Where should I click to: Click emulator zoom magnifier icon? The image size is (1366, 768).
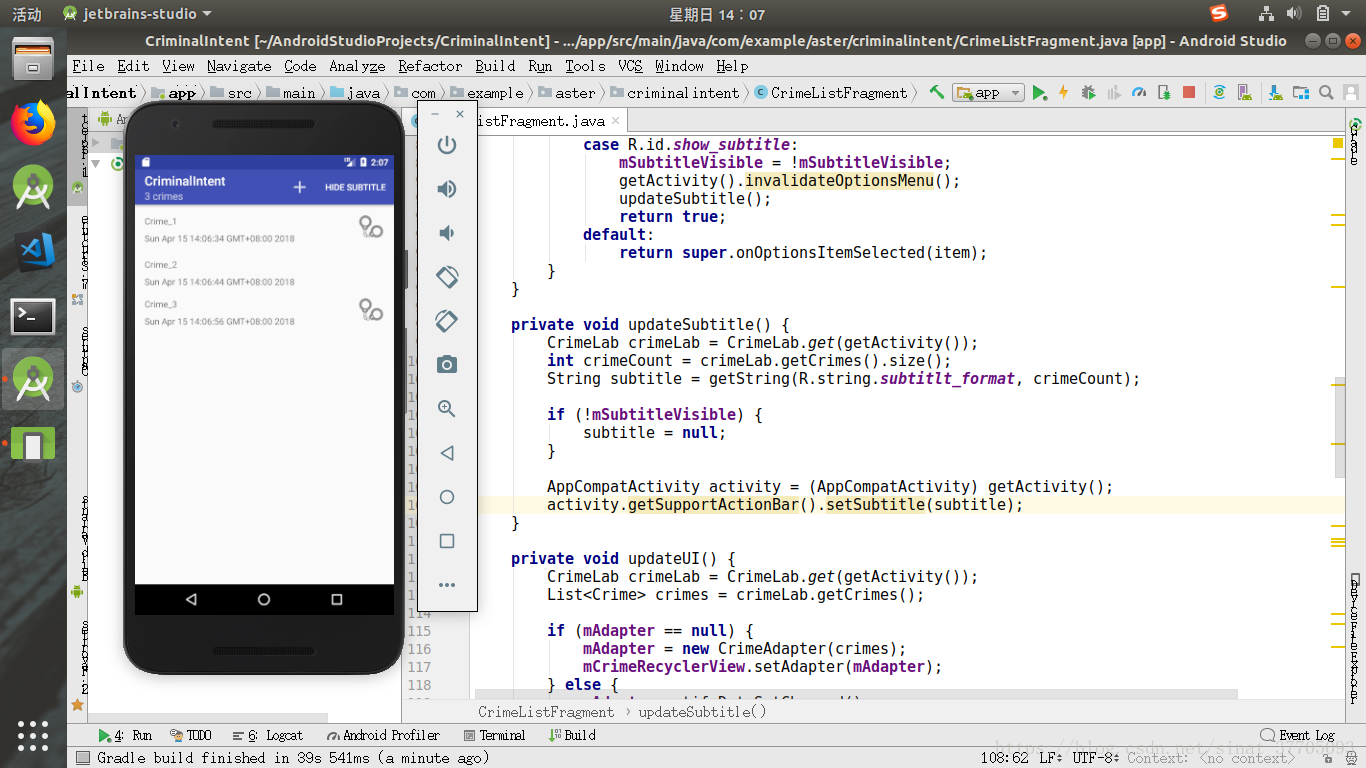tap(447, 409)
